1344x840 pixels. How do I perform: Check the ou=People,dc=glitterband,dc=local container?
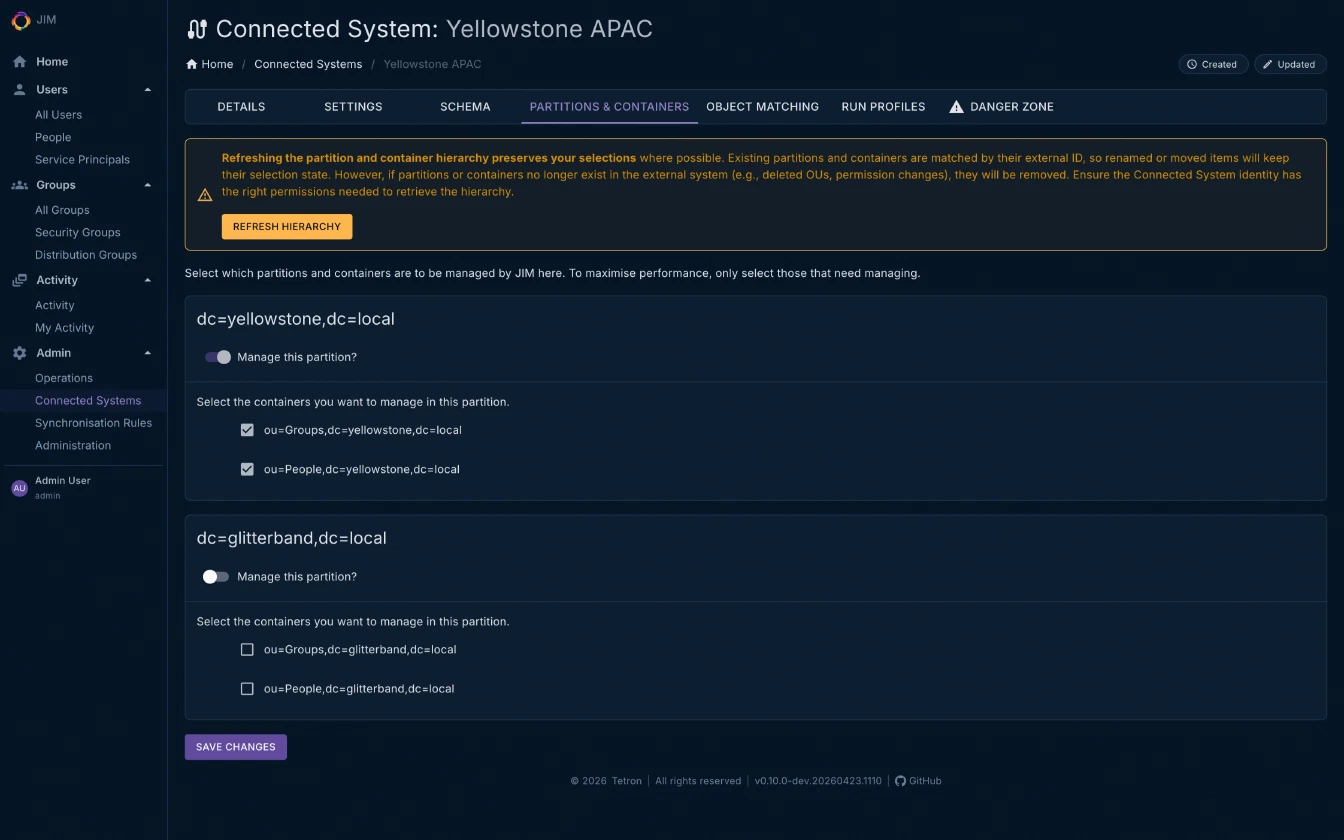(x=247, y=688)
